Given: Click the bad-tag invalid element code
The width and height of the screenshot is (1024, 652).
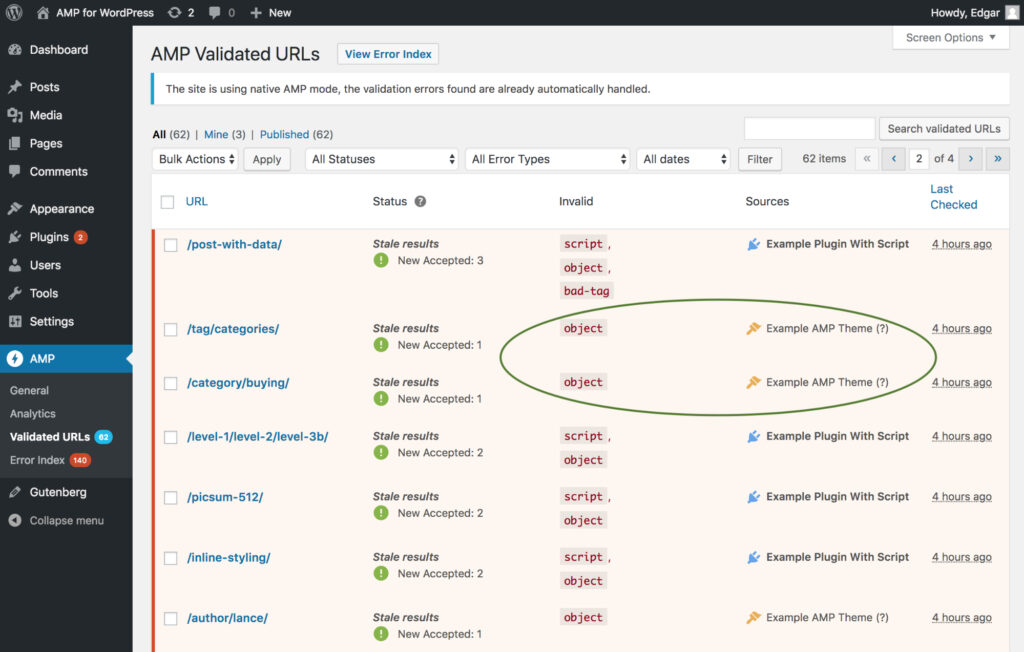Looking at the screenshot, I should [x=586, y=291].
